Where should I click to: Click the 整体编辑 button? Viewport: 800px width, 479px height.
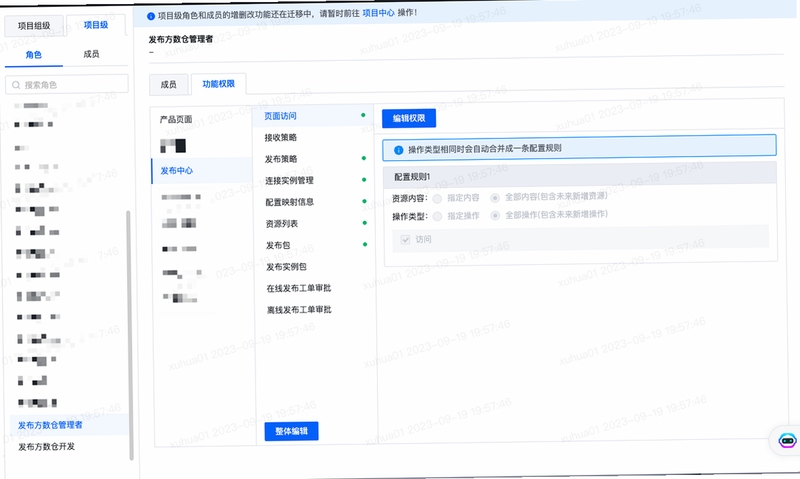291,431
